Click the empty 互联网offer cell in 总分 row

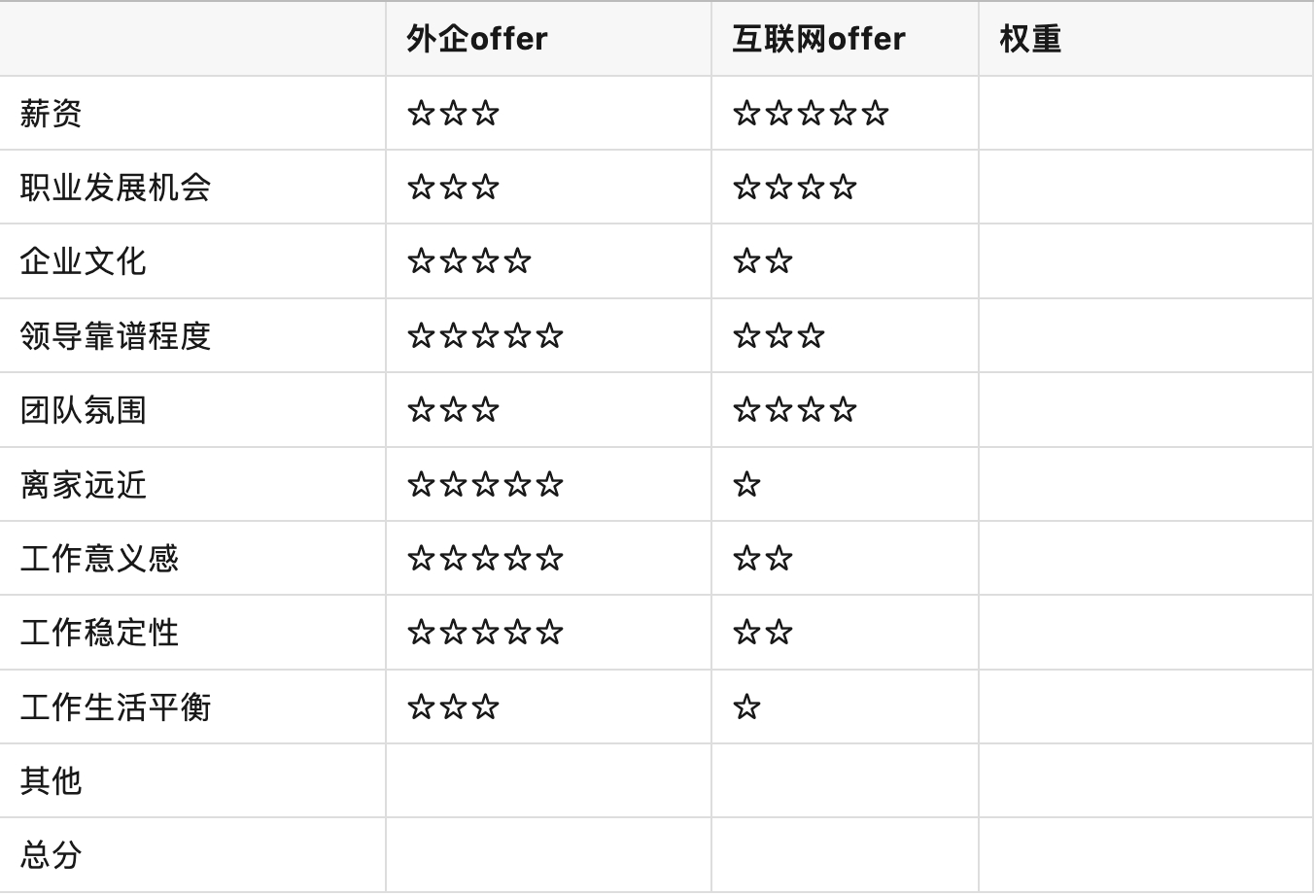(844, 855)
